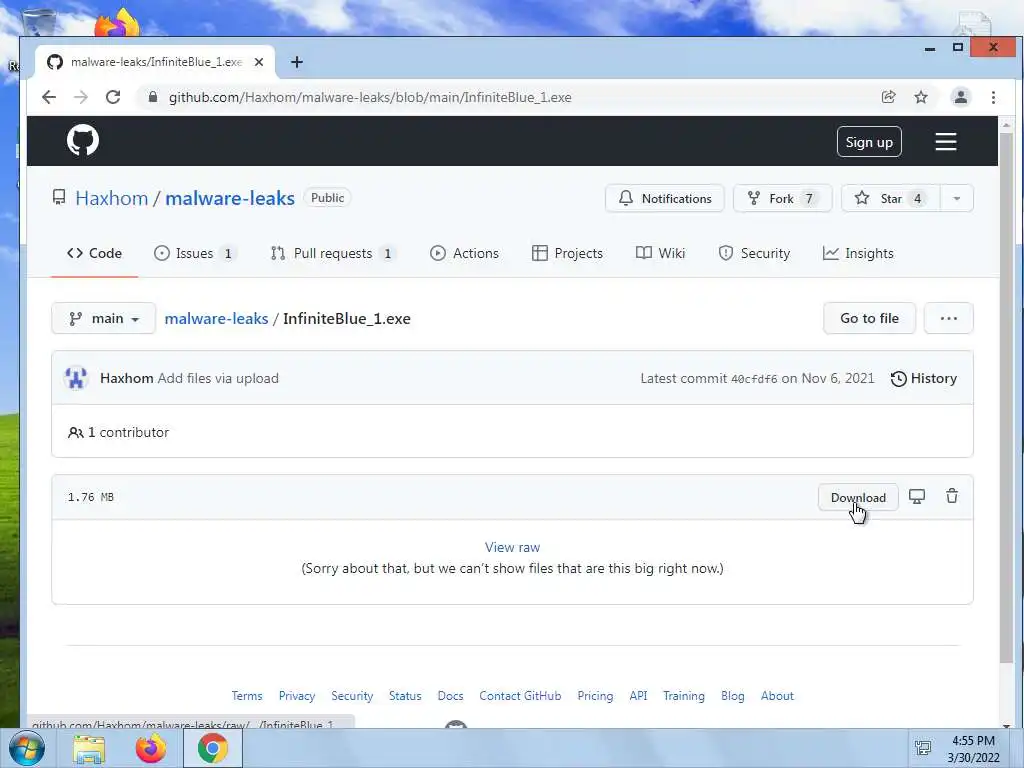Close the malware-leaks browser tab
The image size is (1024, 768).
tap(259, 62)
